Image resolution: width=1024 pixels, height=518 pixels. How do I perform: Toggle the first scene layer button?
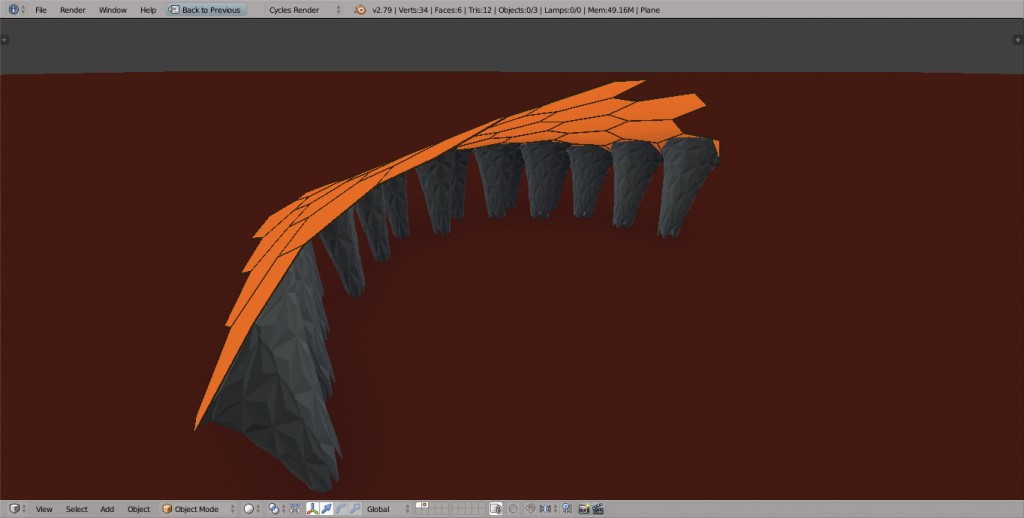click(419, 506)
